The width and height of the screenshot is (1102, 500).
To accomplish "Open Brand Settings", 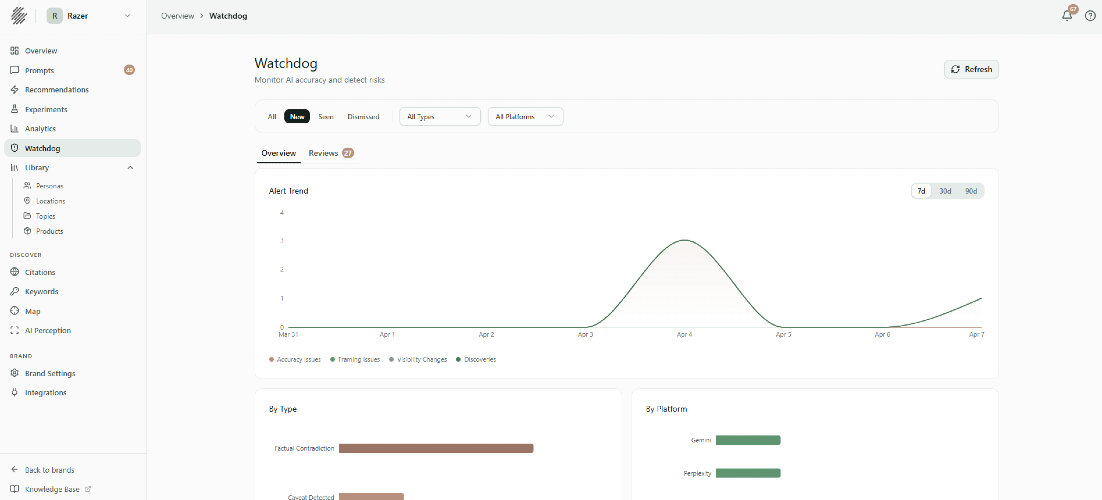I will coord(49,373).
